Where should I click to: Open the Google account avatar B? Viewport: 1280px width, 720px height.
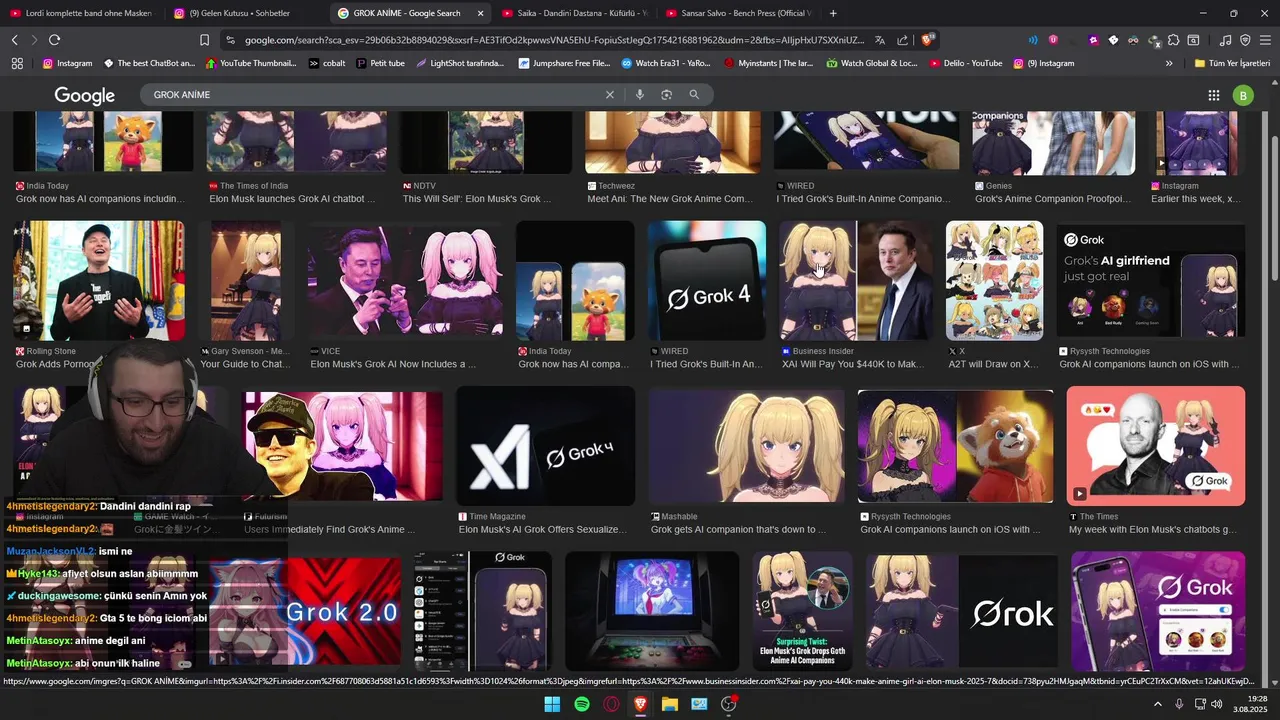[x=1243, y=95]
